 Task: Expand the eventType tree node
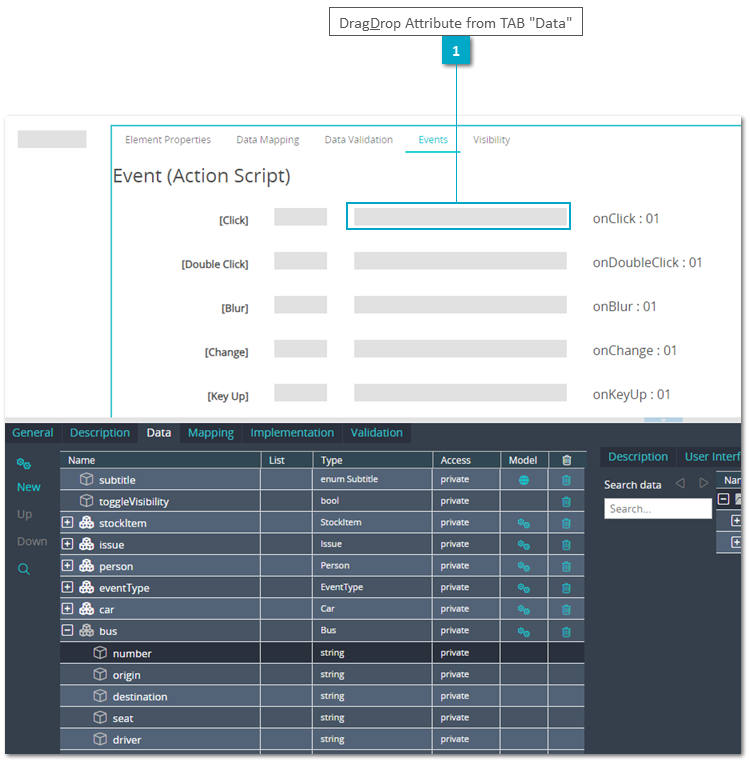[x=67, y=587]
